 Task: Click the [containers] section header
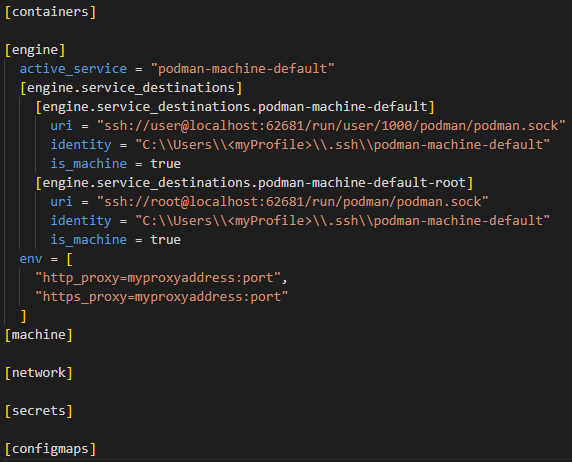coord(50,12)
